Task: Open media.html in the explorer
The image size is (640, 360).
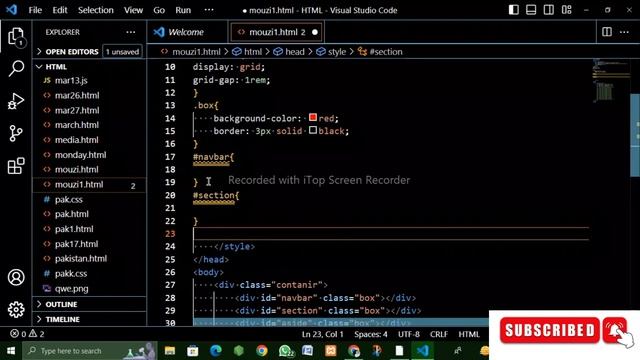Action: [x=76, y=140]
